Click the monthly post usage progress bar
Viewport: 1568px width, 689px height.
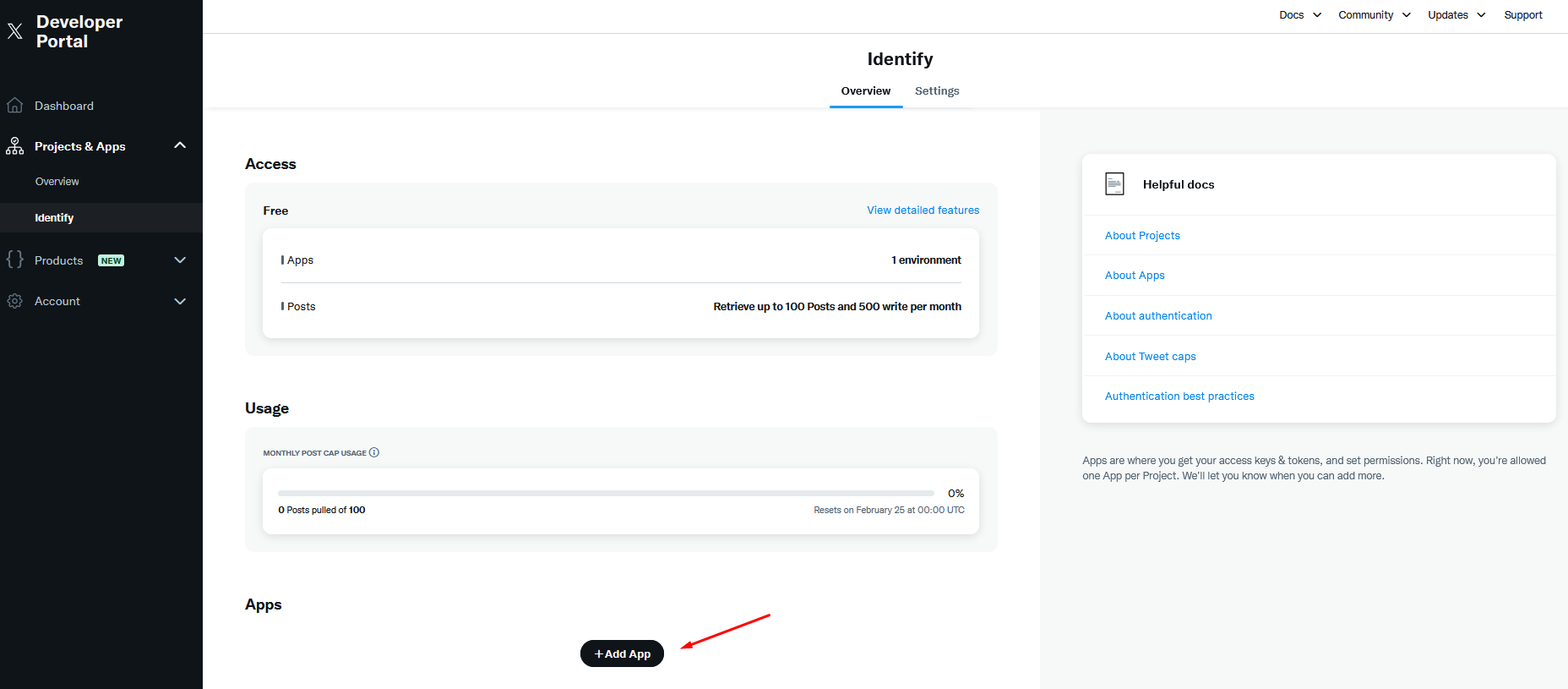(x=606, y=493)
